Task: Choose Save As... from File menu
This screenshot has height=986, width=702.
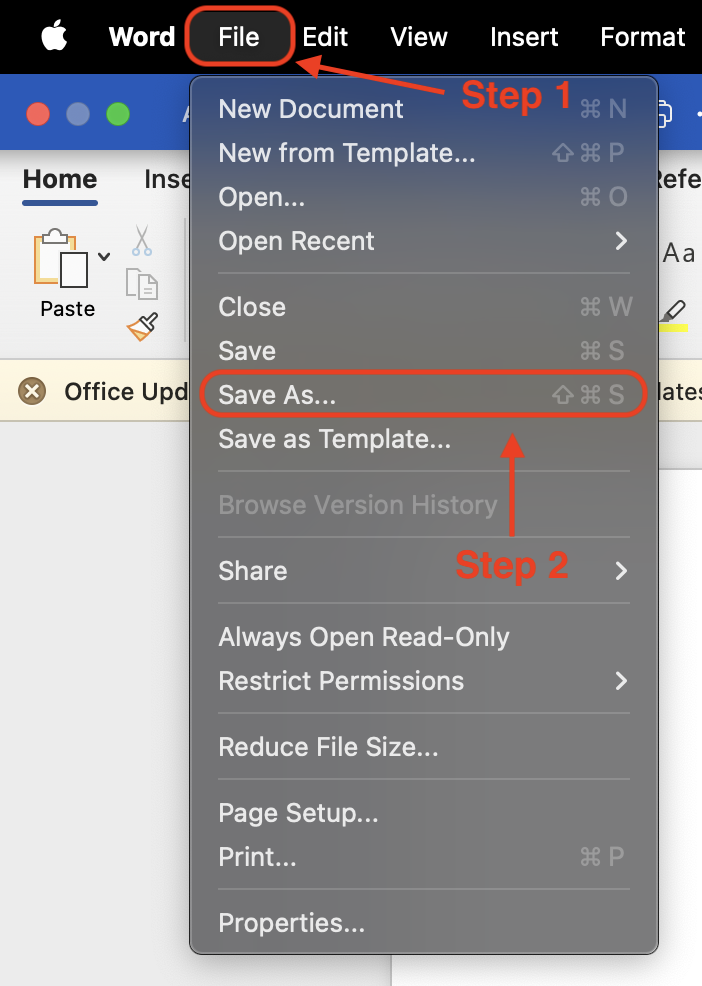Action: [x=278, y=395]
